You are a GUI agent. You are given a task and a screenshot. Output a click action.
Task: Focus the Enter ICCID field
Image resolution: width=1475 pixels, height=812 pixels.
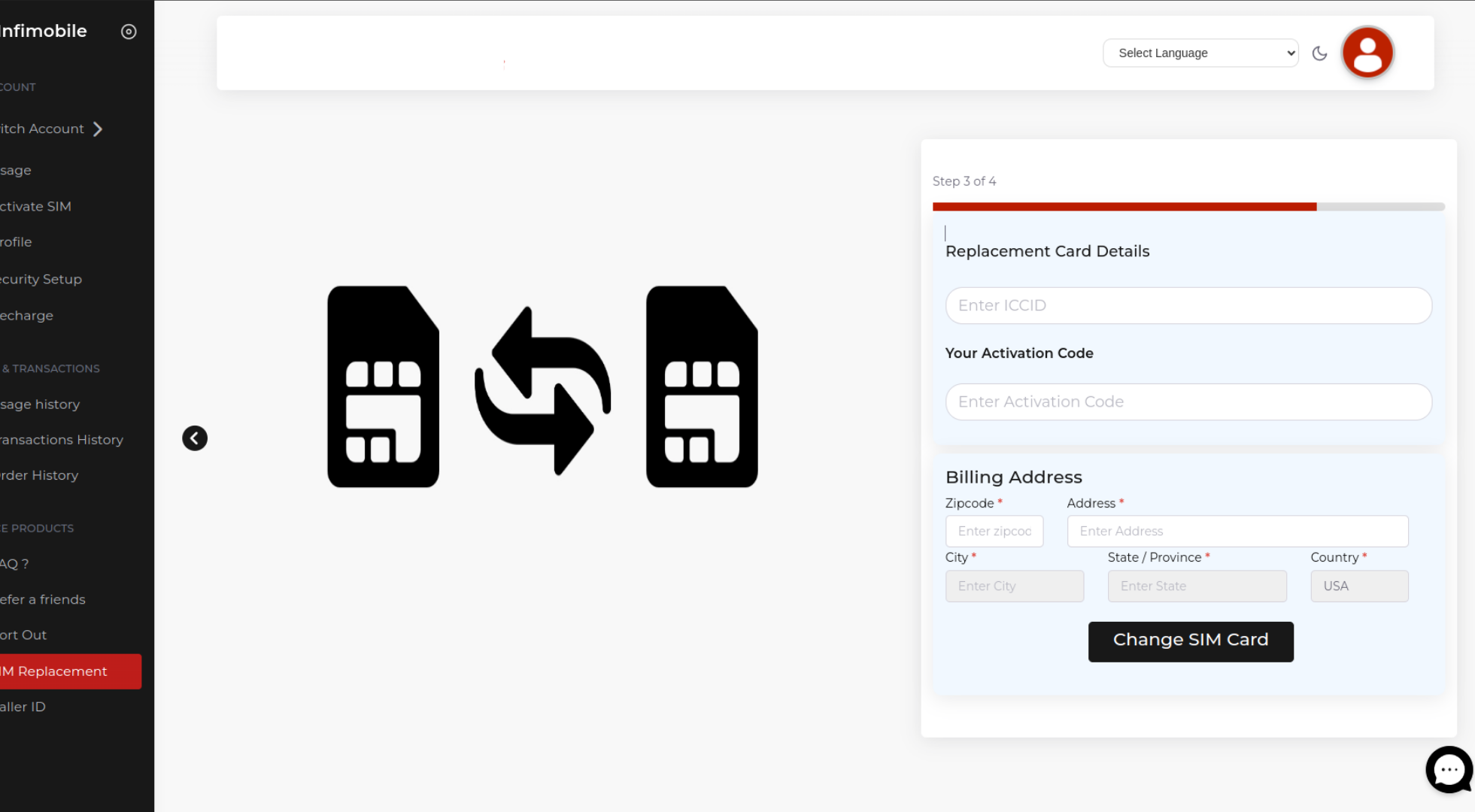tap(1188, 305)
